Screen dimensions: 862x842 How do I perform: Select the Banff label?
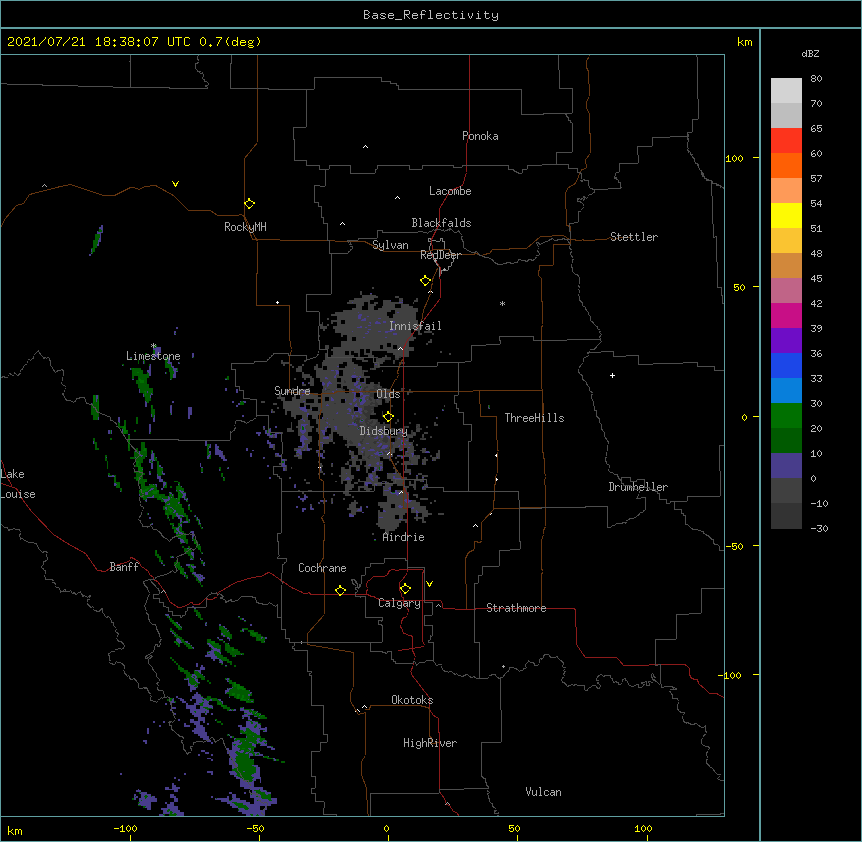pos(124,567)
